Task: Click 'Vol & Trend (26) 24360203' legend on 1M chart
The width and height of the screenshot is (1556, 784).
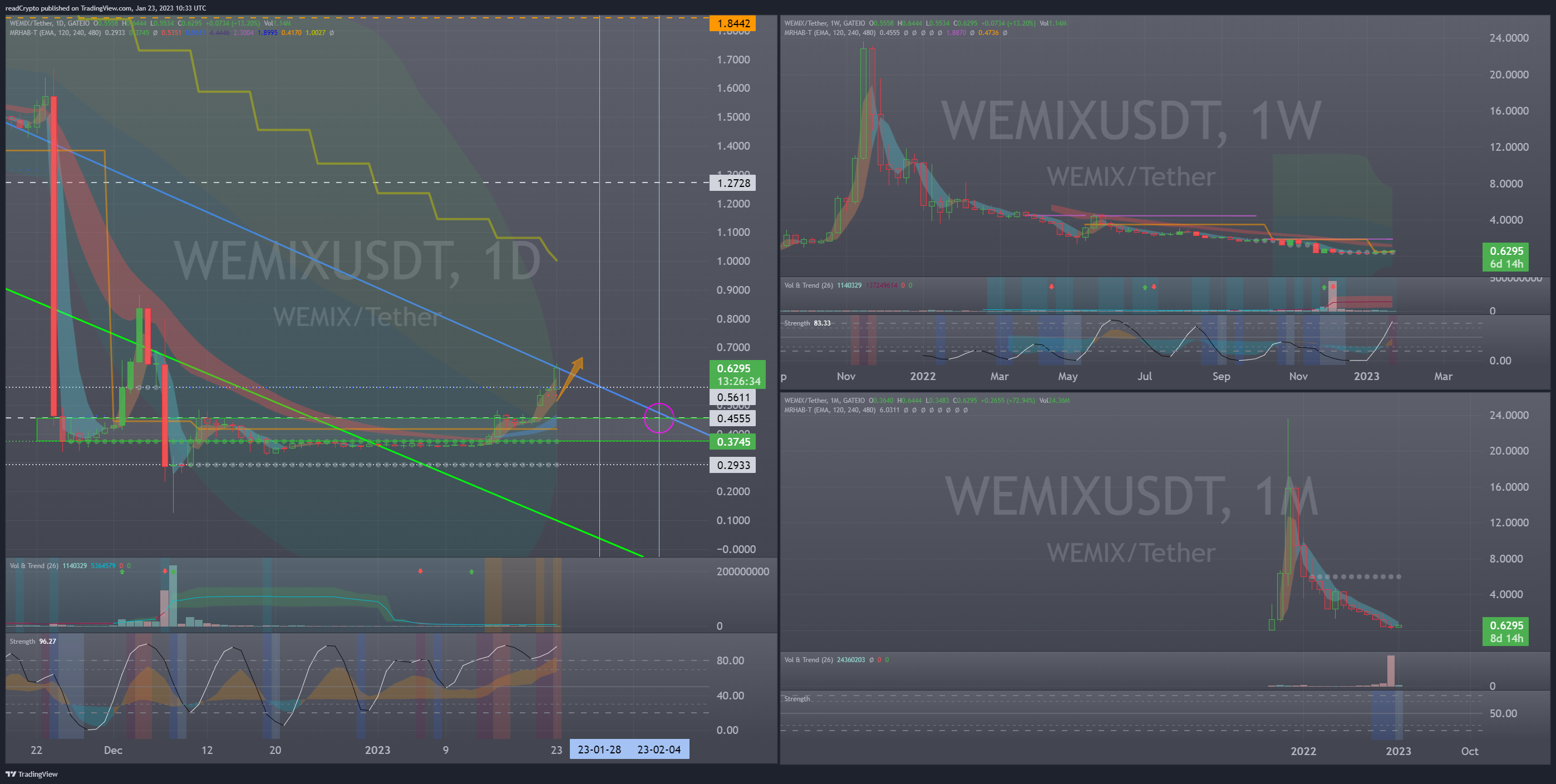Action: tap(824, 659)
